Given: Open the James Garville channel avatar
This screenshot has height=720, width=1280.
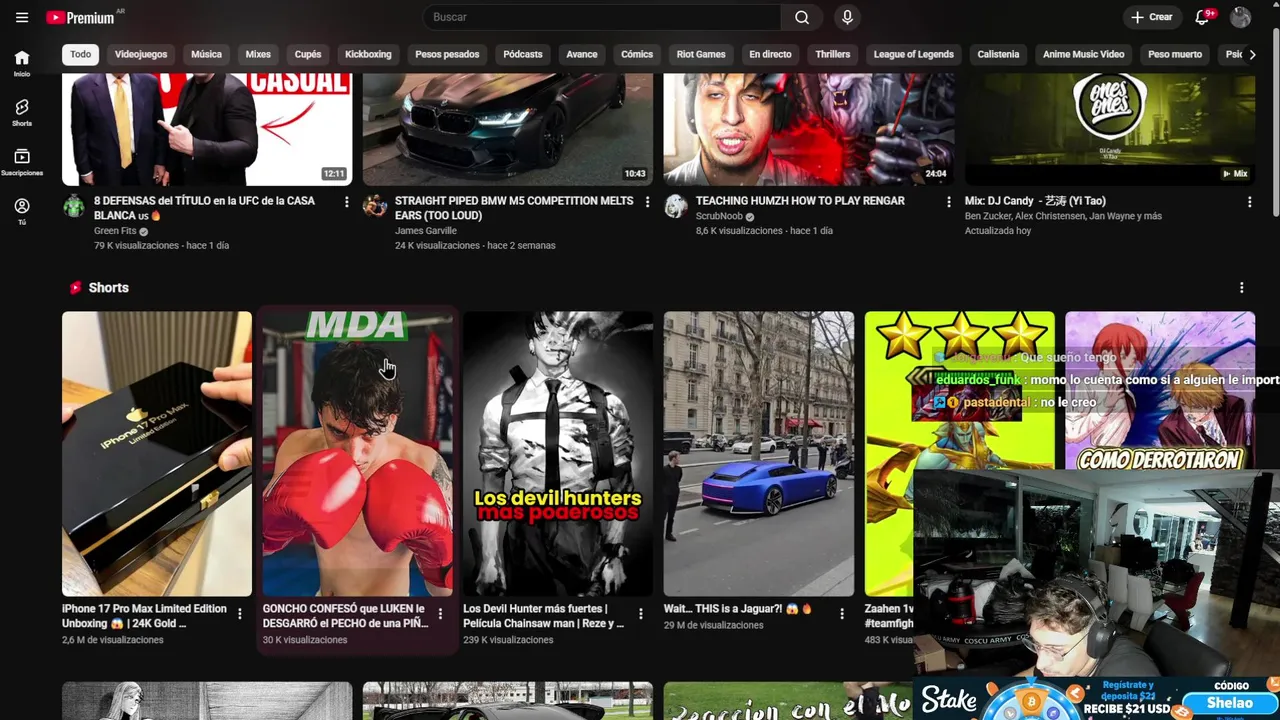Looking at the screenshot, I should pos(375,206).
